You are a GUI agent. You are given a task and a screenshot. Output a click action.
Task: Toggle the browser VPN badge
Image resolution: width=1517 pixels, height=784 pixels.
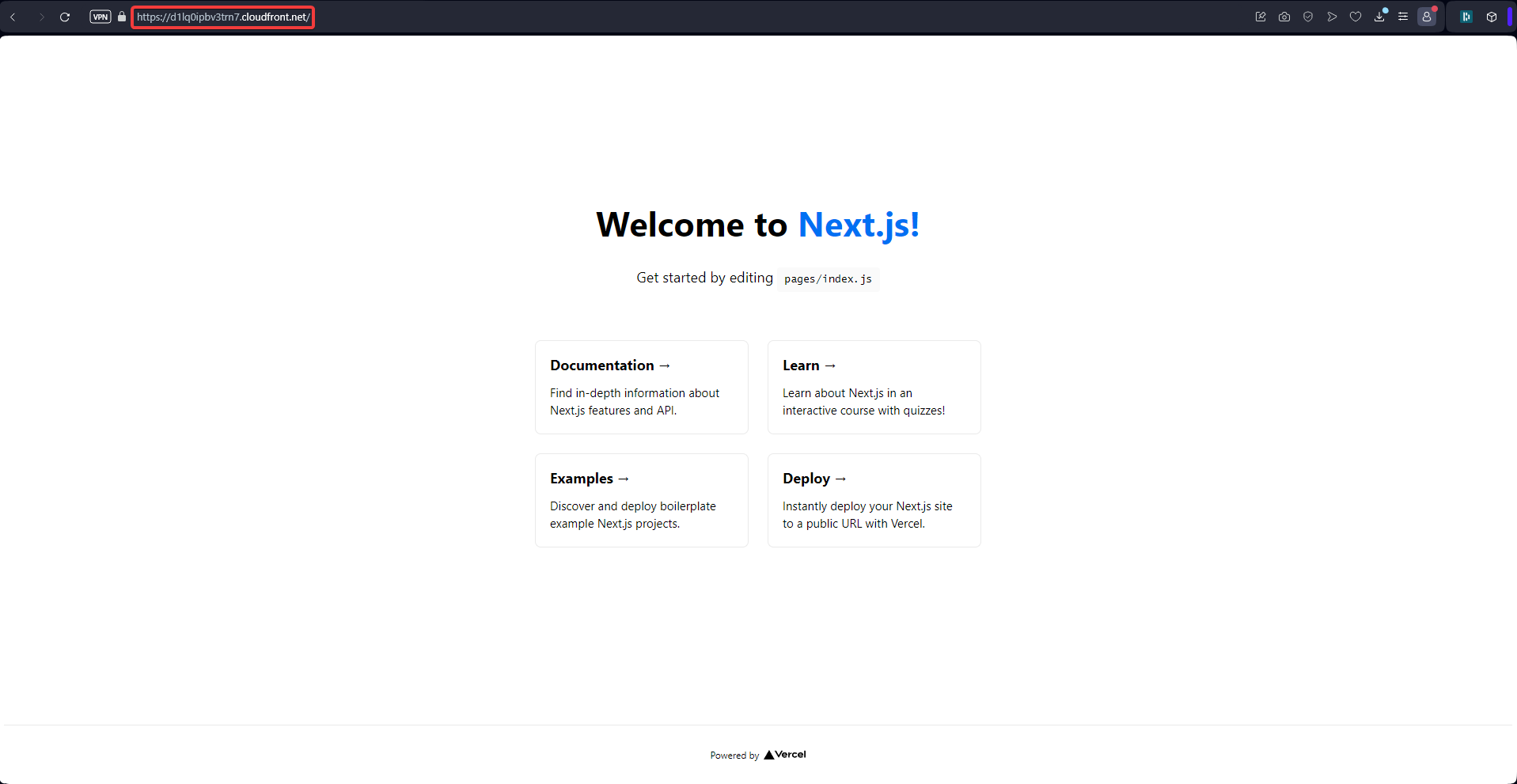(101, 17)
